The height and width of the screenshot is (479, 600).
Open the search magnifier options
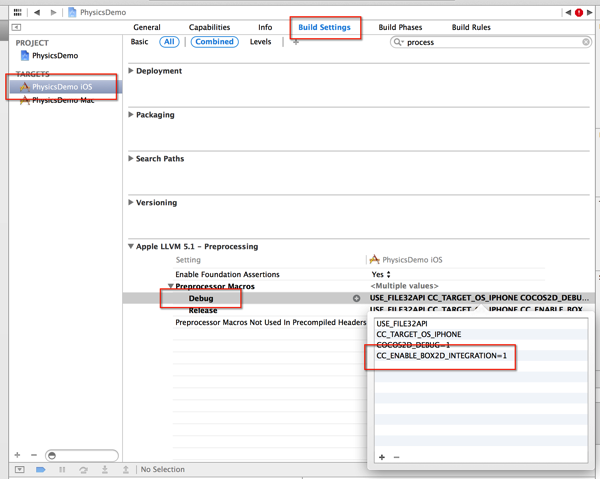(x=398, y=42)
